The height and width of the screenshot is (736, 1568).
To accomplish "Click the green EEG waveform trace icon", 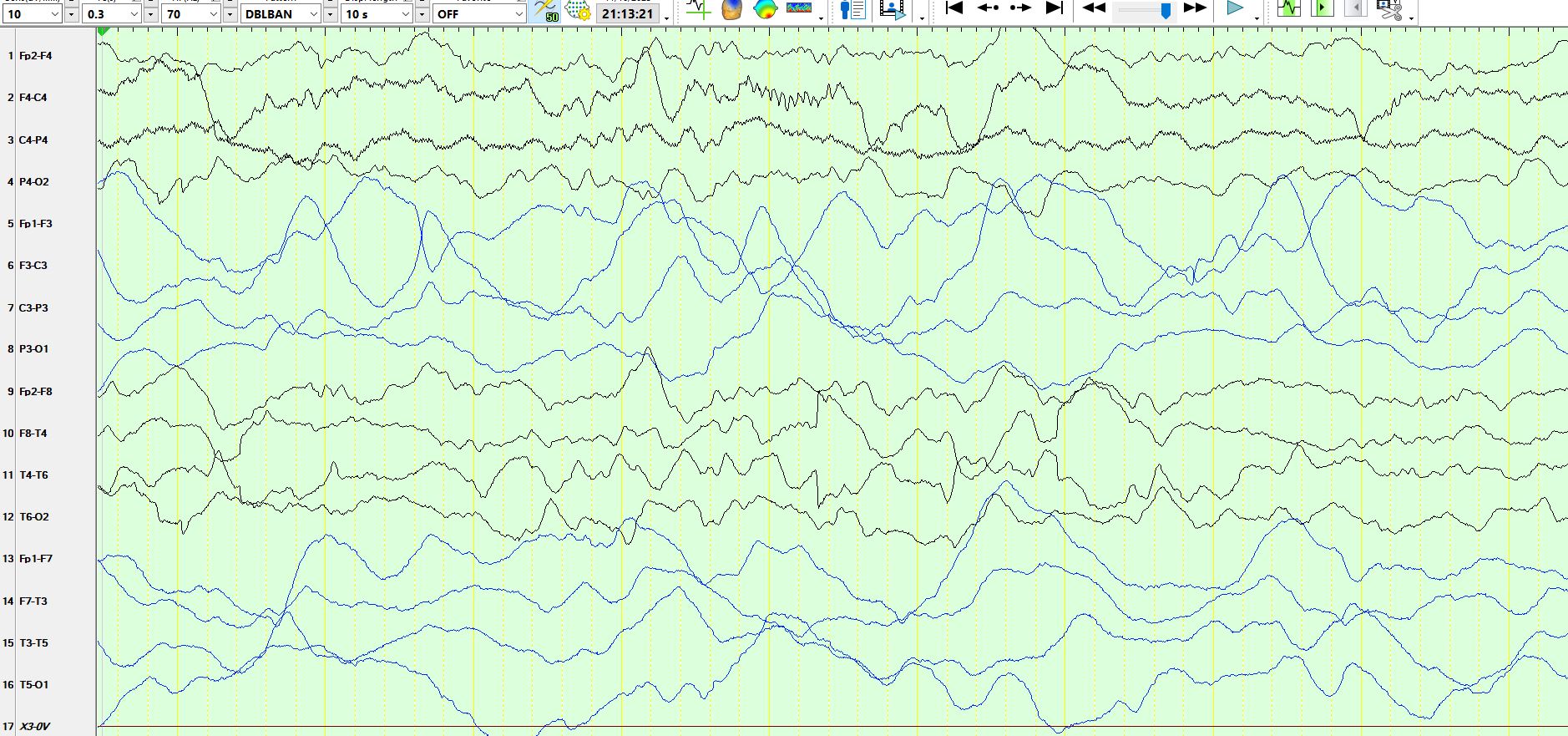I will pos(1289,9).
